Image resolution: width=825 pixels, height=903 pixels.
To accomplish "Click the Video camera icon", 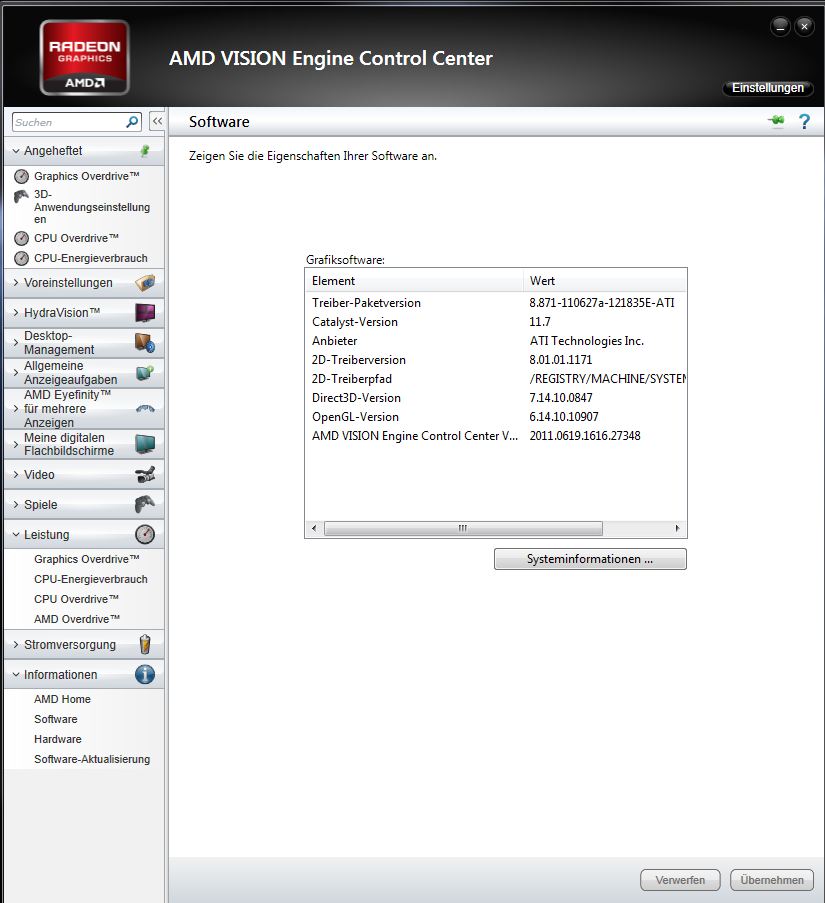I will pyautogui.click(x=145, y=475).
